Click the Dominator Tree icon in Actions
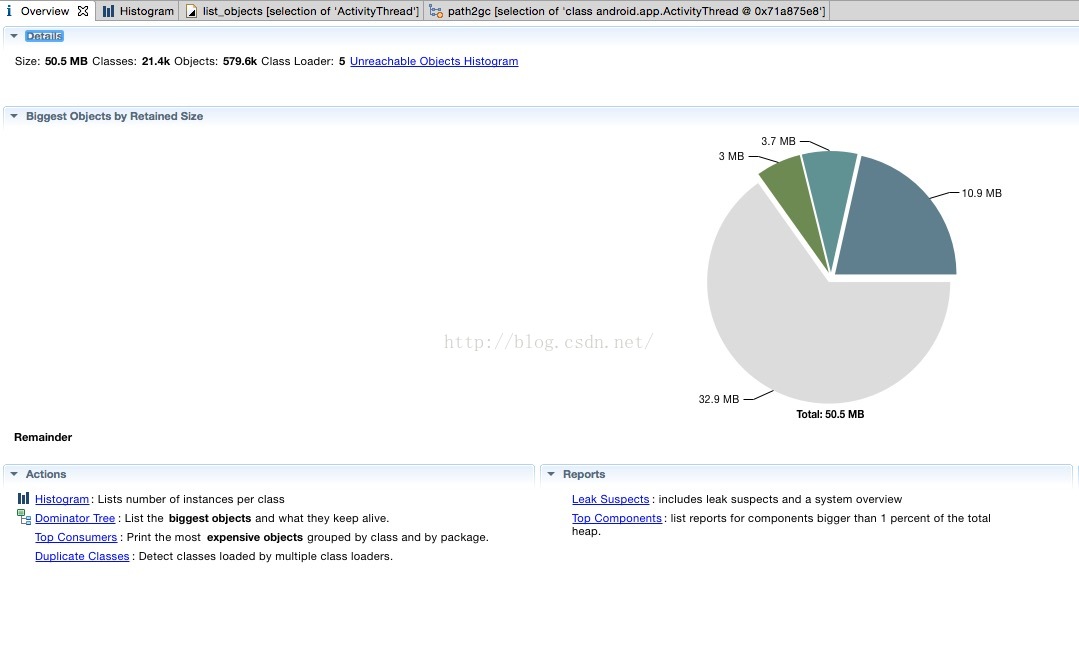The image size is (1079, 663). (x=24, y=517)
